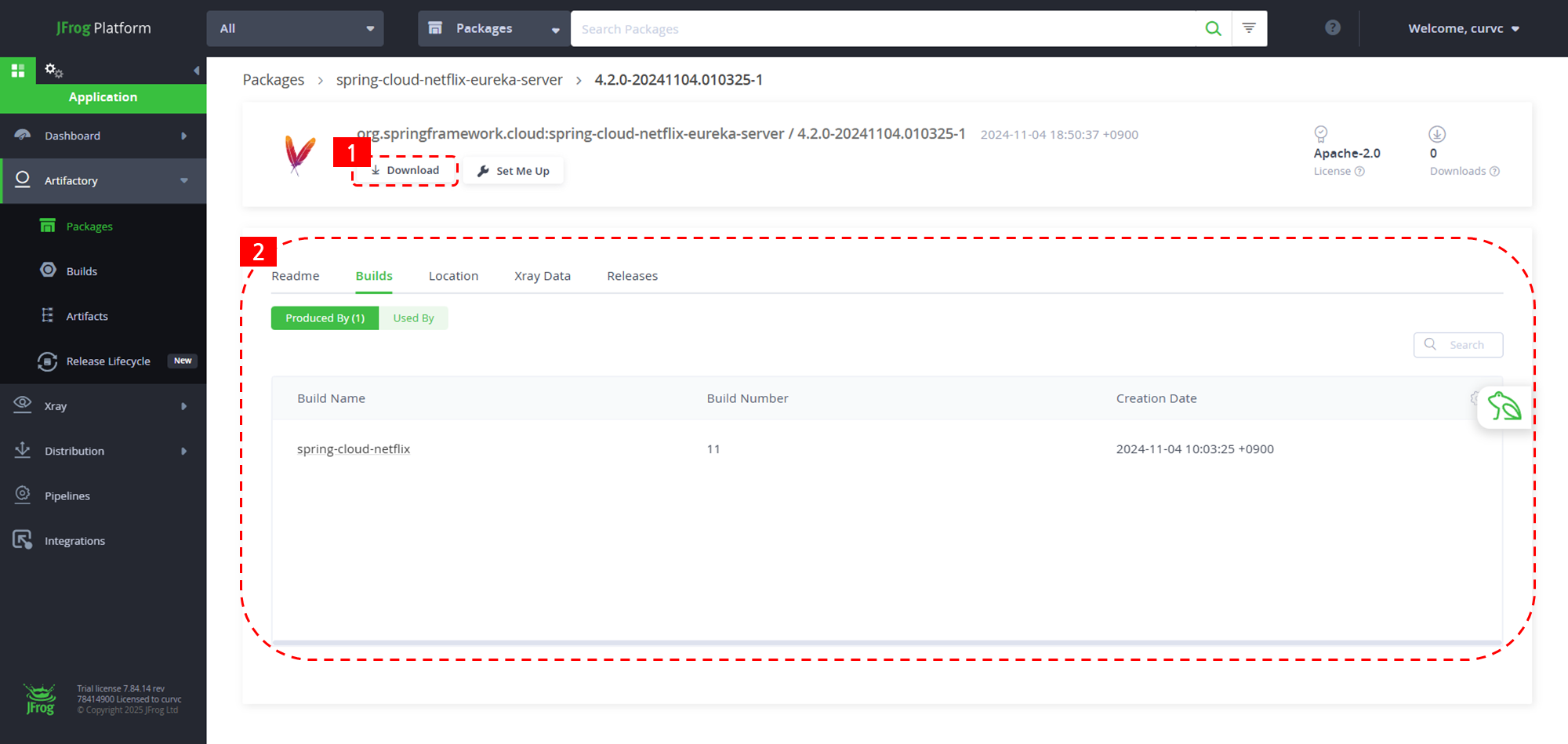This screenshot has height=744, width=1568.
Task: Open the Application grid module icon
Action: [x=18, y=71]
